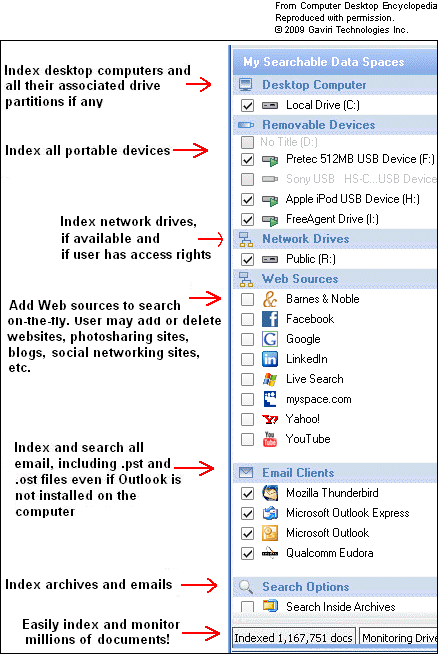Viewport: 438px width, 654px height.
Task: Enable the Search Inside Archives checkbox
Action: tap(247, 606)
